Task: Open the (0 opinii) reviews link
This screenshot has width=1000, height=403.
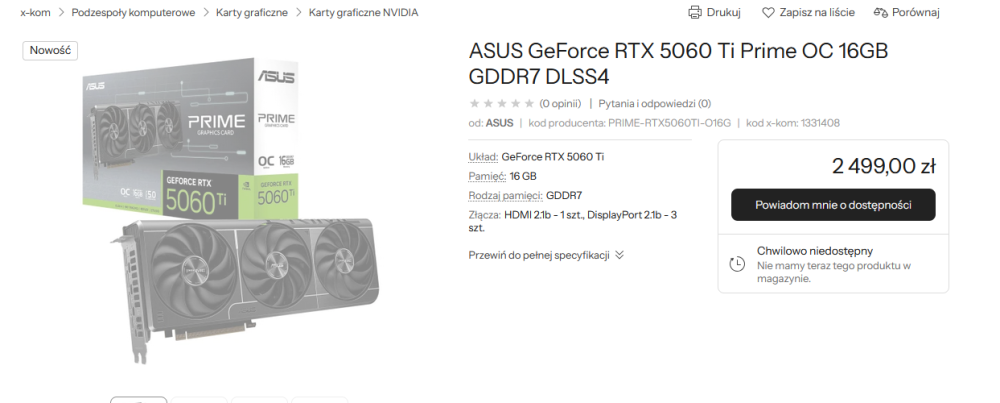Action: [x=560, y=103]
